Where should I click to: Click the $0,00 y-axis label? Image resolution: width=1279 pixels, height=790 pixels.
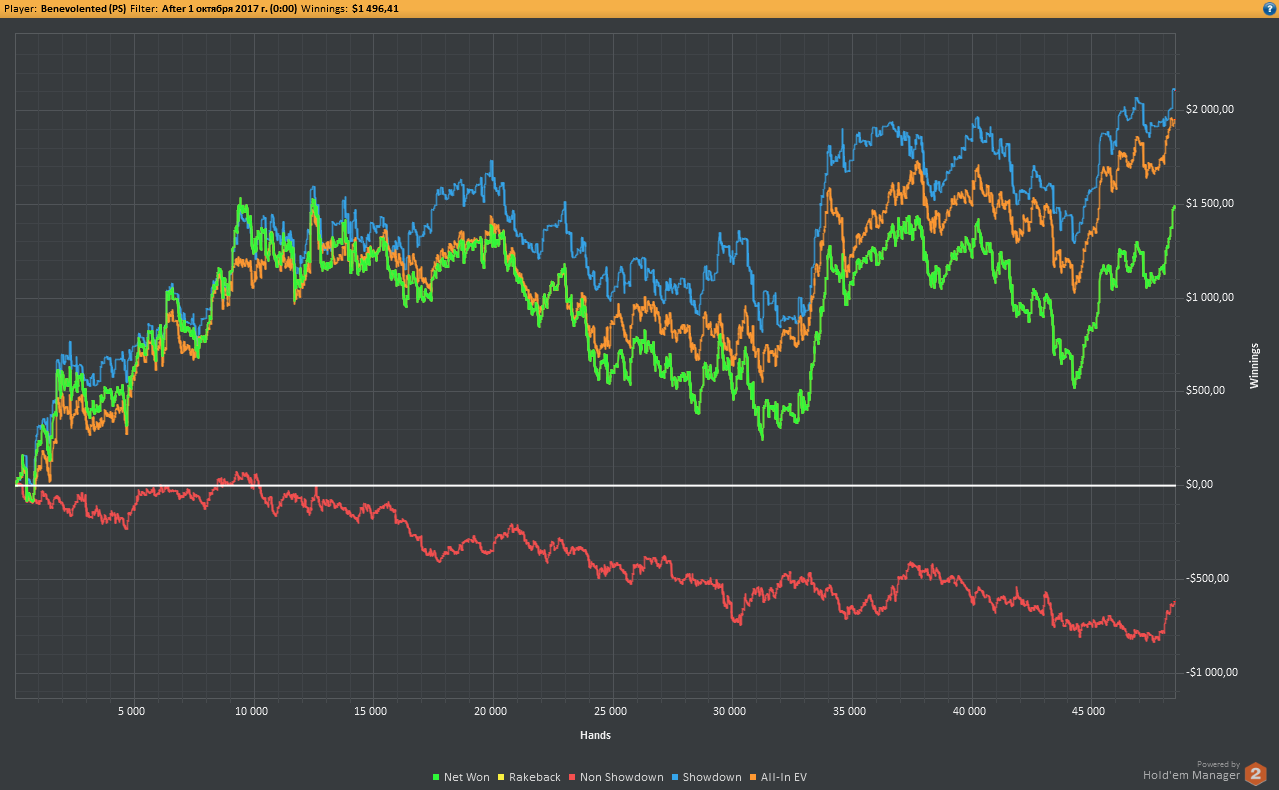point(1199,485)
